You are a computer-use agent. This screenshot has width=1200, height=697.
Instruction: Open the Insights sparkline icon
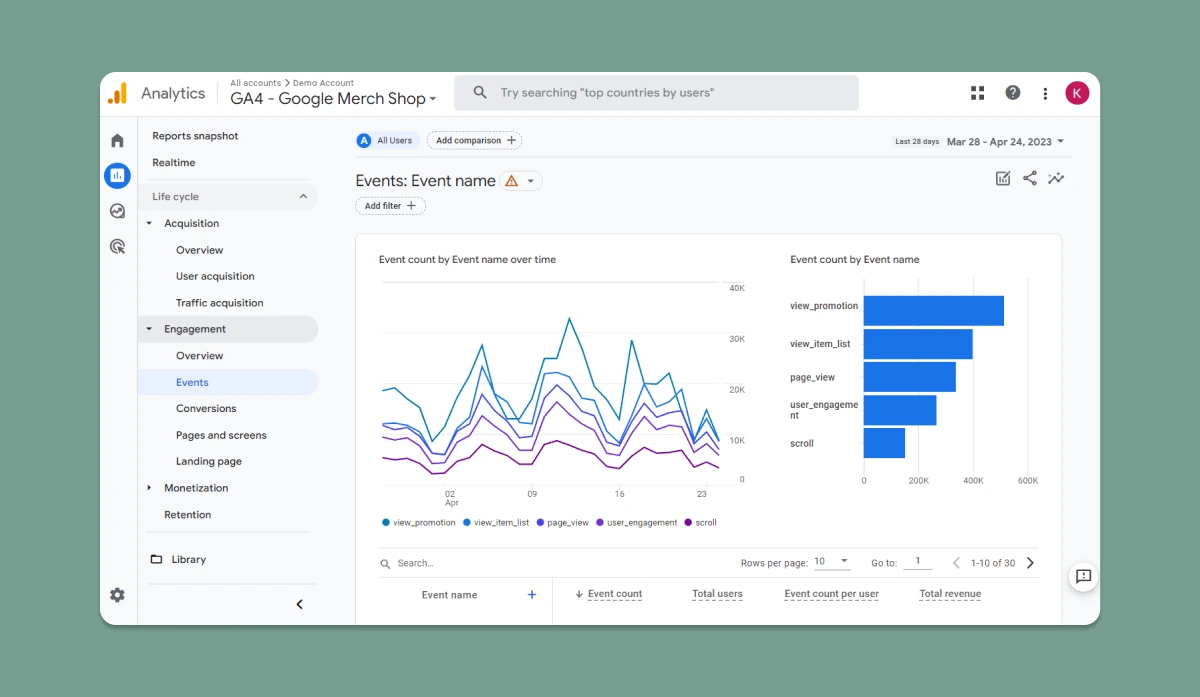point(1056,179)
